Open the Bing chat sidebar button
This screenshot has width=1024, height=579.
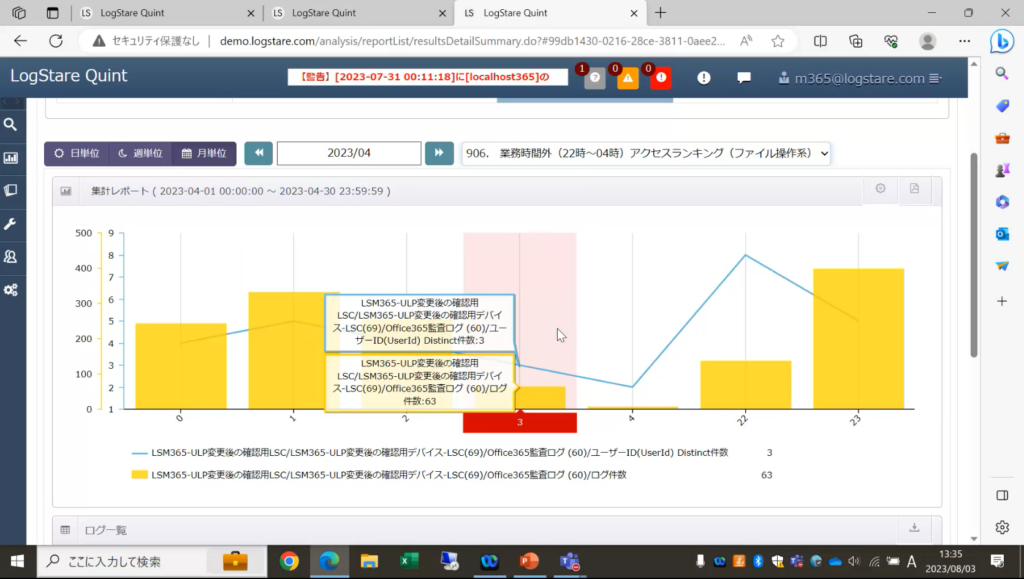click(1002, 41)
